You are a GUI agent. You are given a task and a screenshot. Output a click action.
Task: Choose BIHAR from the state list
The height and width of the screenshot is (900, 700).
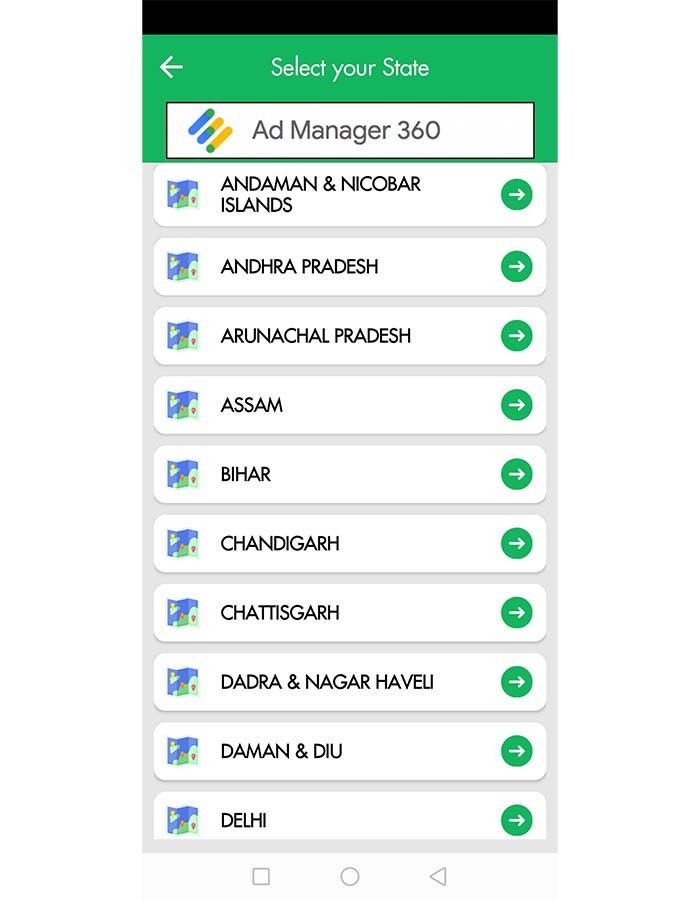[350, 474]
